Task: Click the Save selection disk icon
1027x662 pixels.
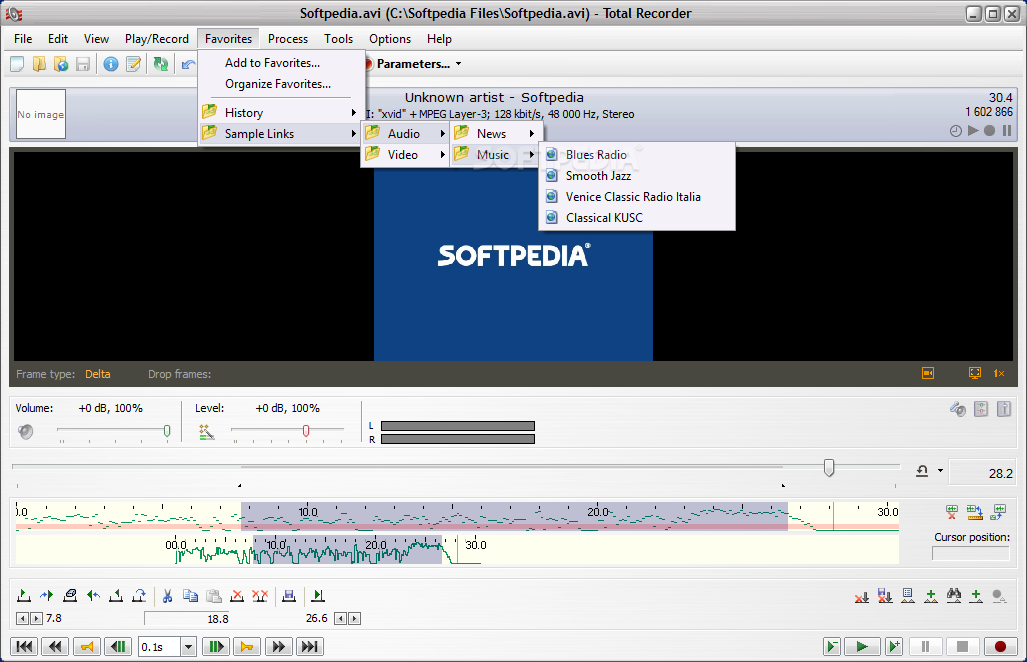Action: click(x=289, y=596)
